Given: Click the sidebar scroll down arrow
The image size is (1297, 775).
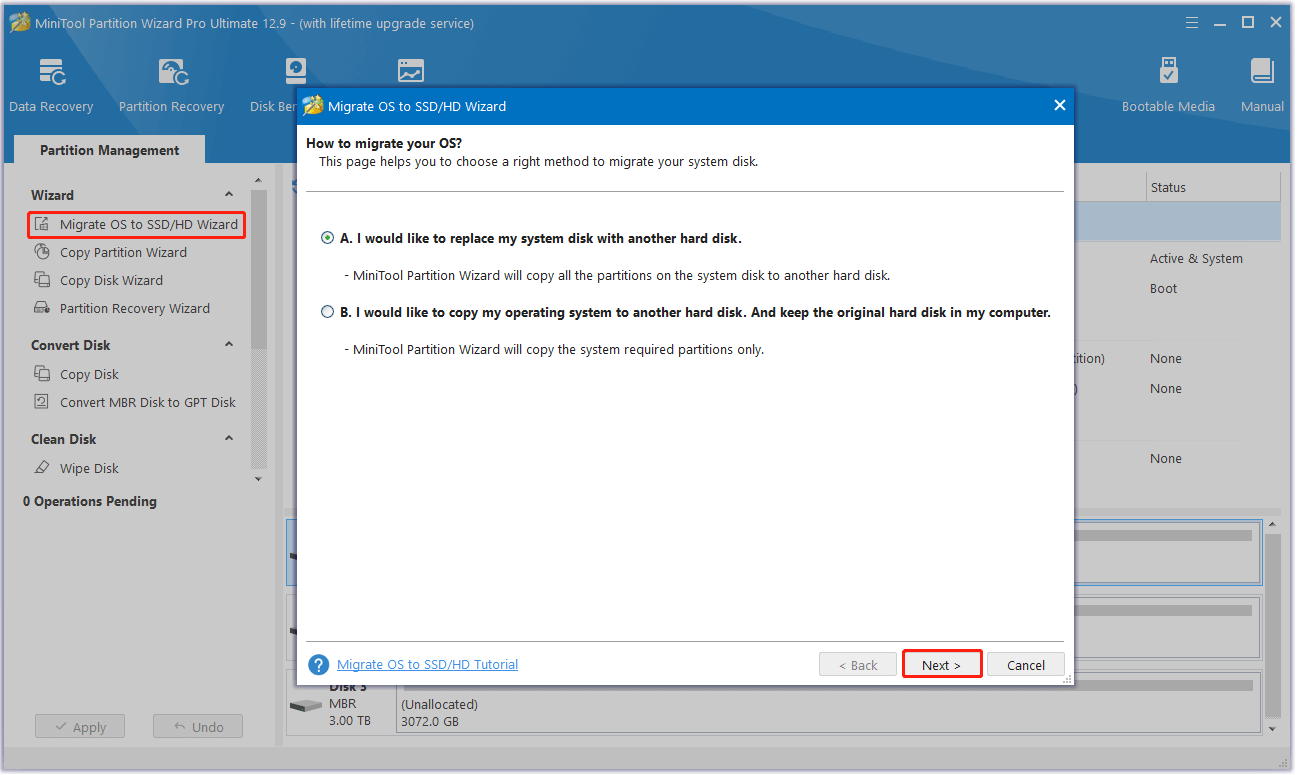Looking at the screenshot, I should (x=259, y=479).
